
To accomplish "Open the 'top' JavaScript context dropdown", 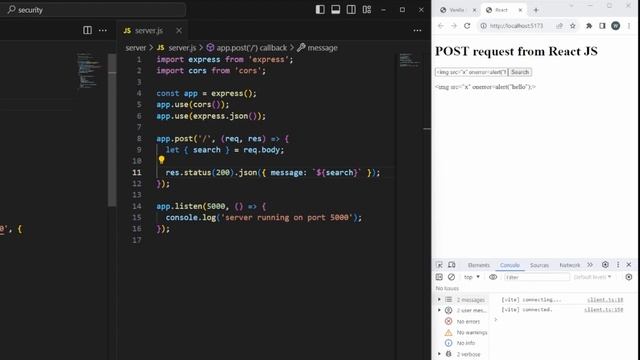I will [472, 277].
